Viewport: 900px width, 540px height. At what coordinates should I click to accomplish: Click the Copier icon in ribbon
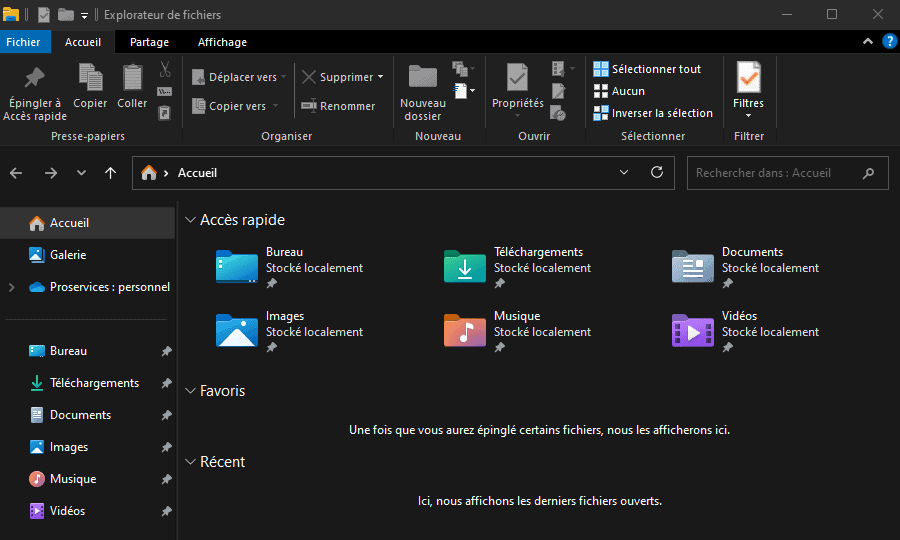click(x=90, y=77)
